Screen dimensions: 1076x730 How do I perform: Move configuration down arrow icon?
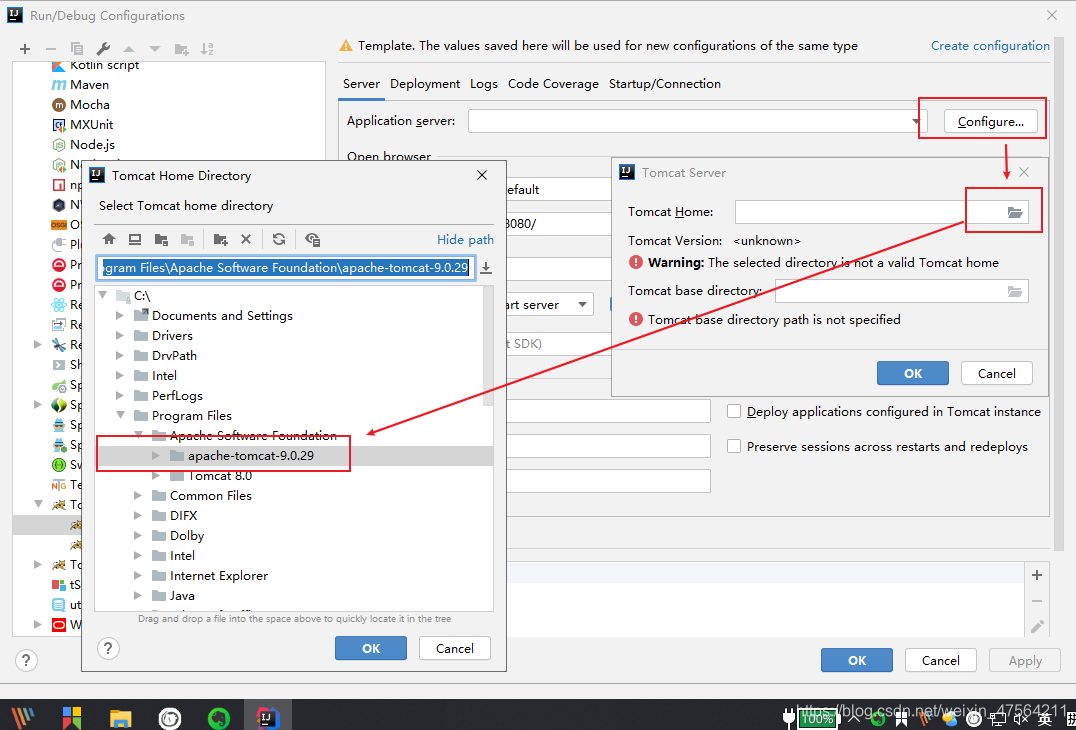click(154, 49)
